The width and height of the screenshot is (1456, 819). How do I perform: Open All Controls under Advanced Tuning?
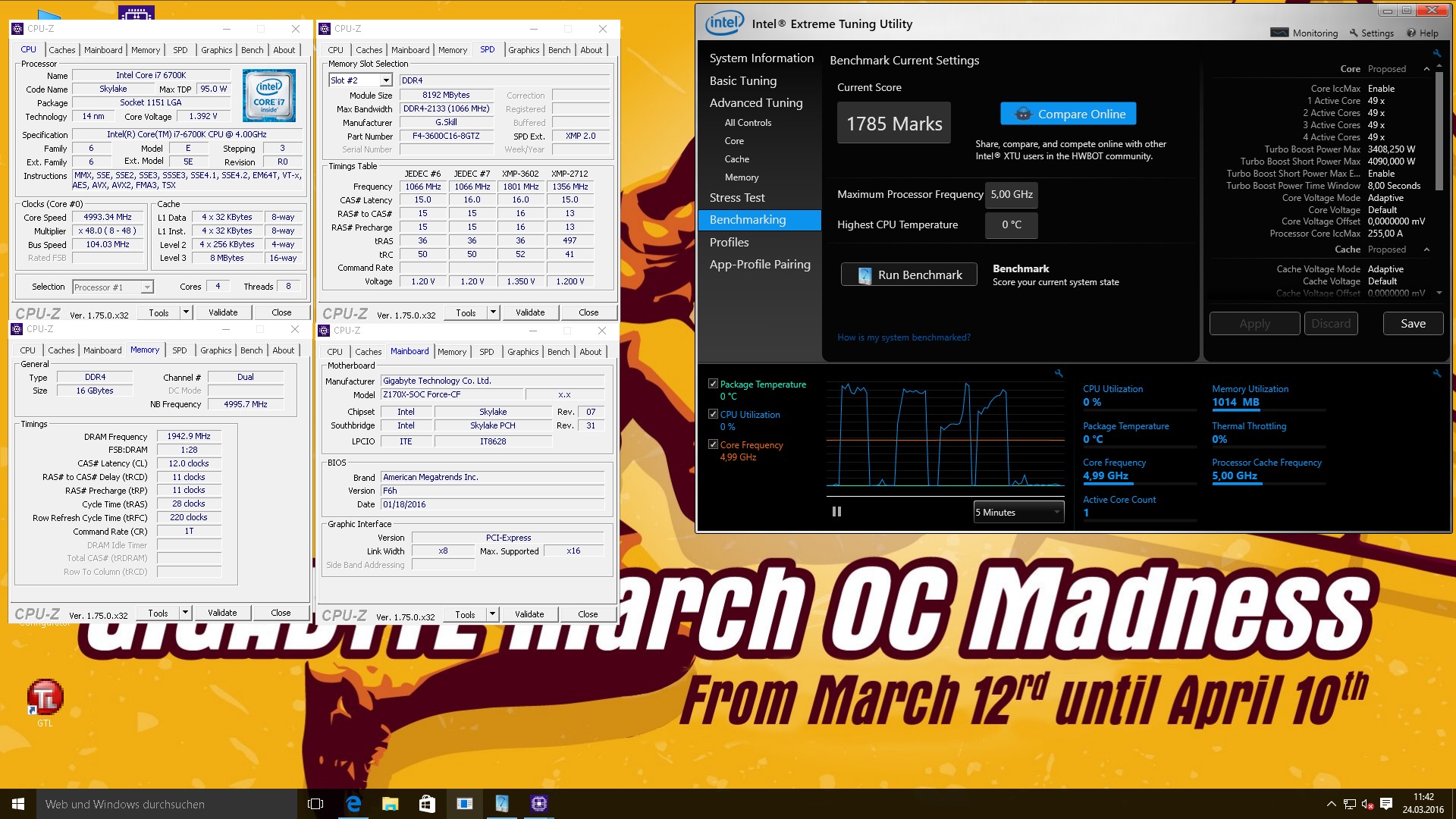(748, 123)
